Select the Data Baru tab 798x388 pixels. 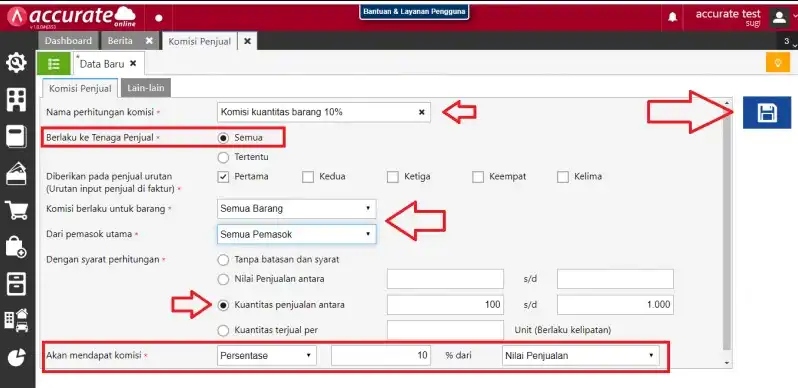click(102, 64)
